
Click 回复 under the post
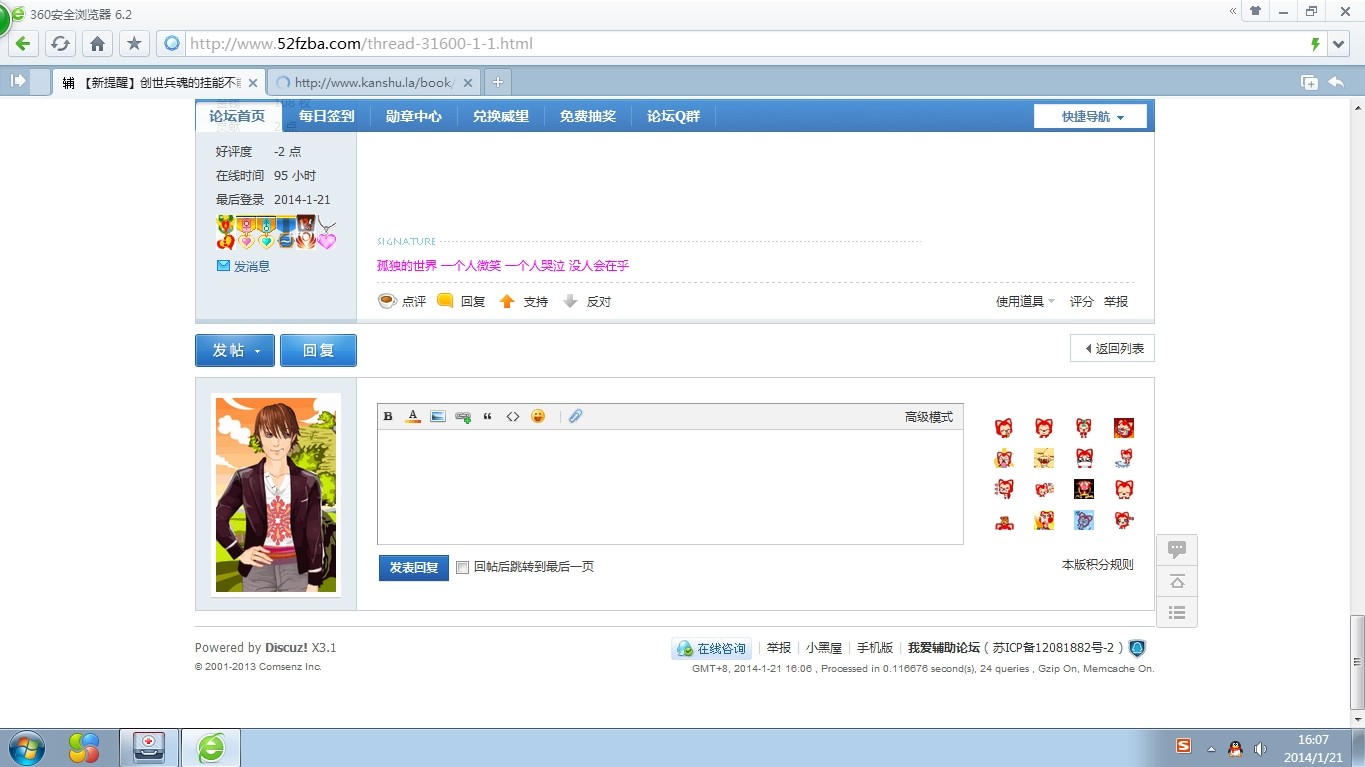pos(461,301)
